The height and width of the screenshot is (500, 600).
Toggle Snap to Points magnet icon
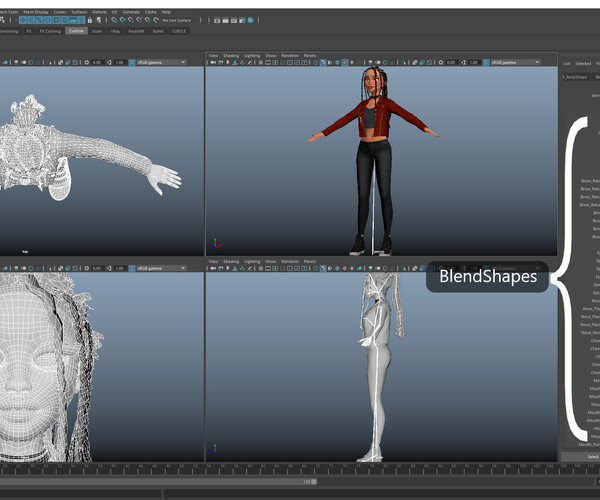pos(130,20)
